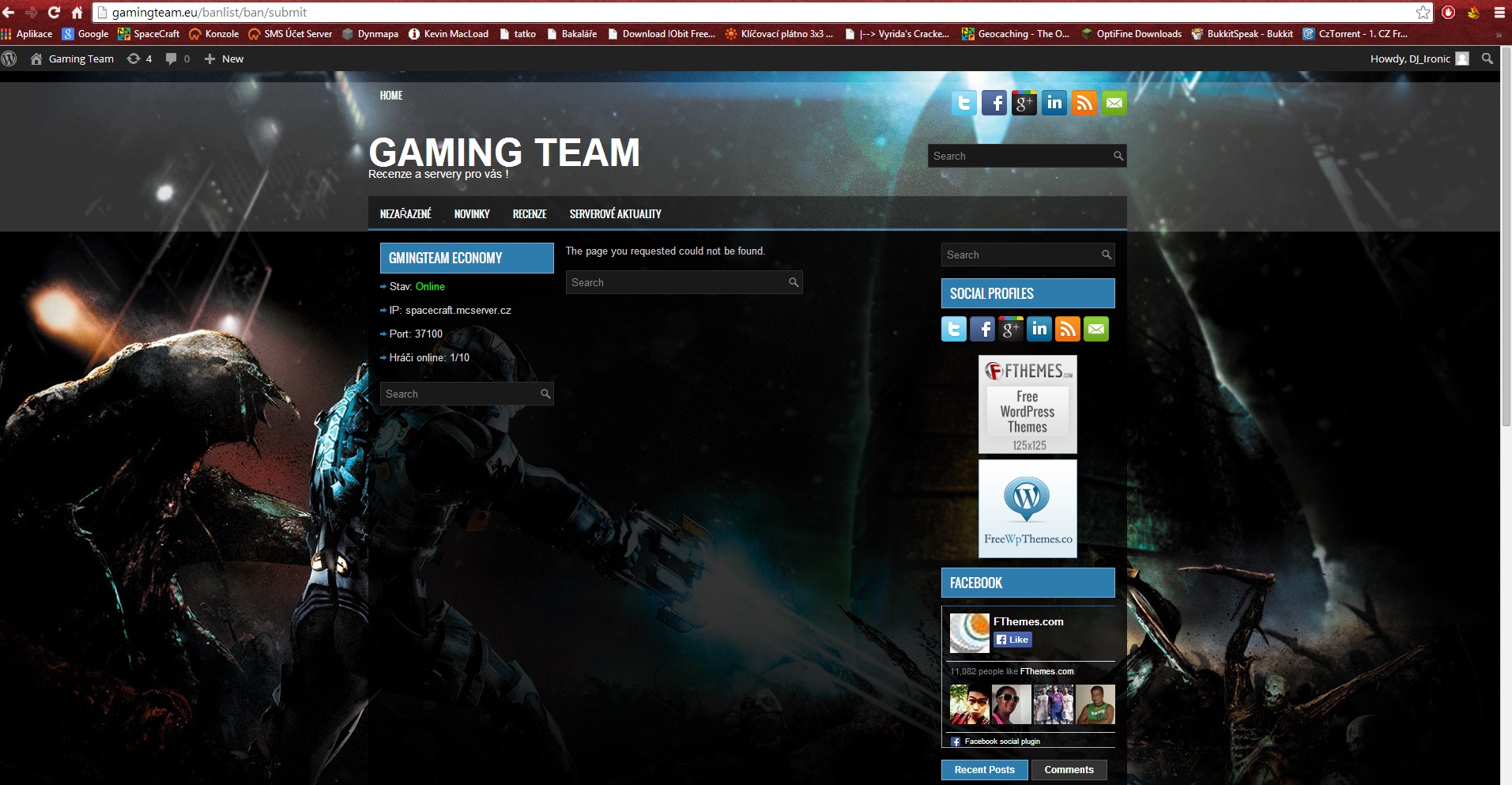Click Facebook social plugin link

point(1002,742)
